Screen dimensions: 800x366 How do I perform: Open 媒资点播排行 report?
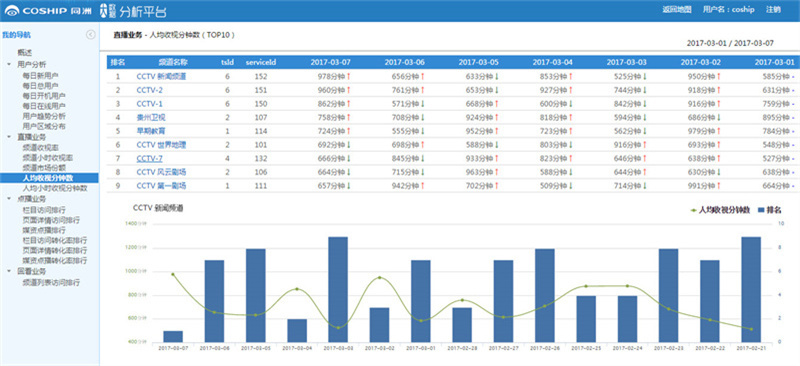44,230
